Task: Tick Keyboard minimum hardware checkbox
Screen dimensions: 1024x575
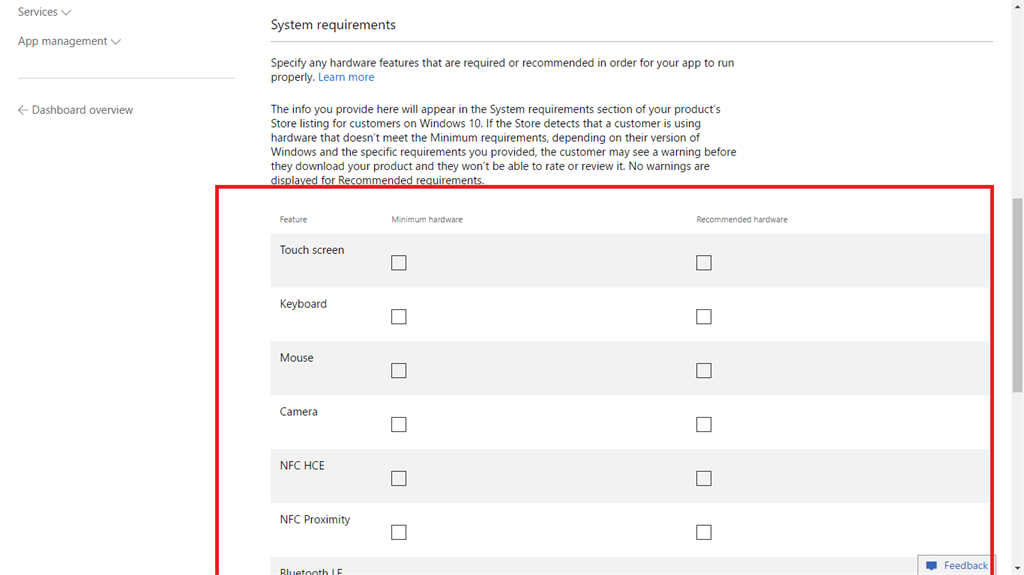Action: 399,317
